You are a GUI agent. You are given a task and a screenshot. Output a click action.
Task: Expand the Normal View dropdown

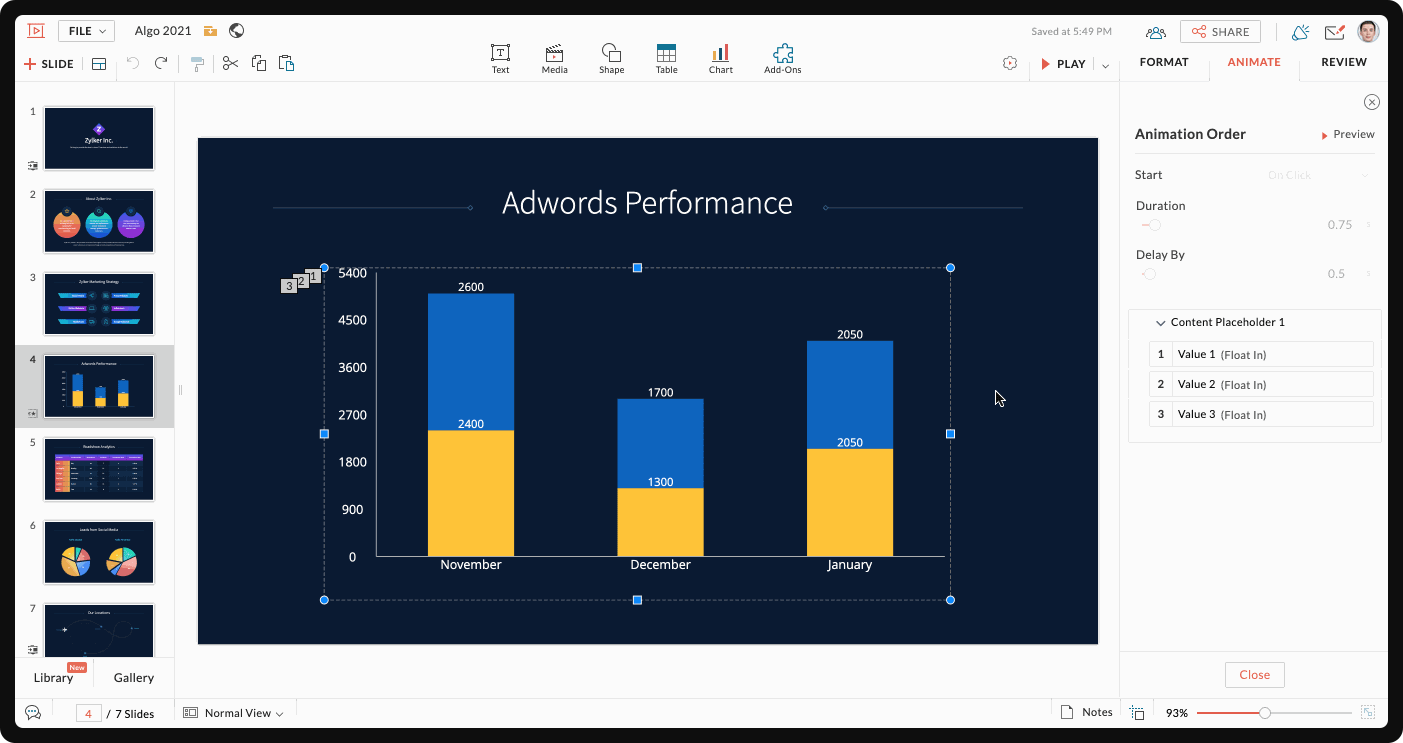pyautogui.click(x=233, y=713)
